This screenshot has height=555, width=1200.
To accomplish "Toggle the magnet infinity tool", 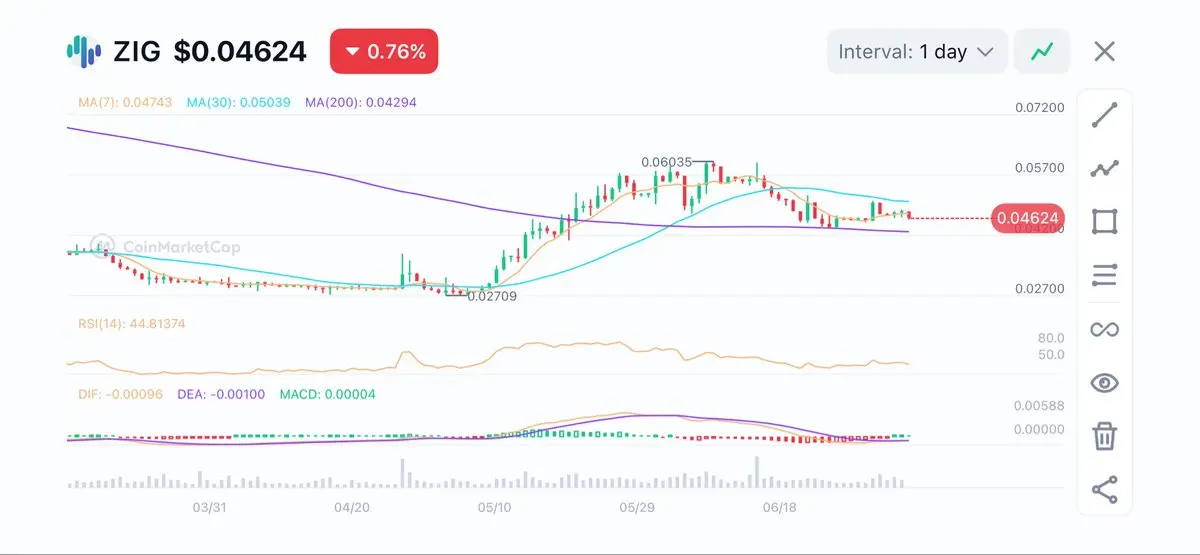I will pyautogui.click(x=1104, y=329).
